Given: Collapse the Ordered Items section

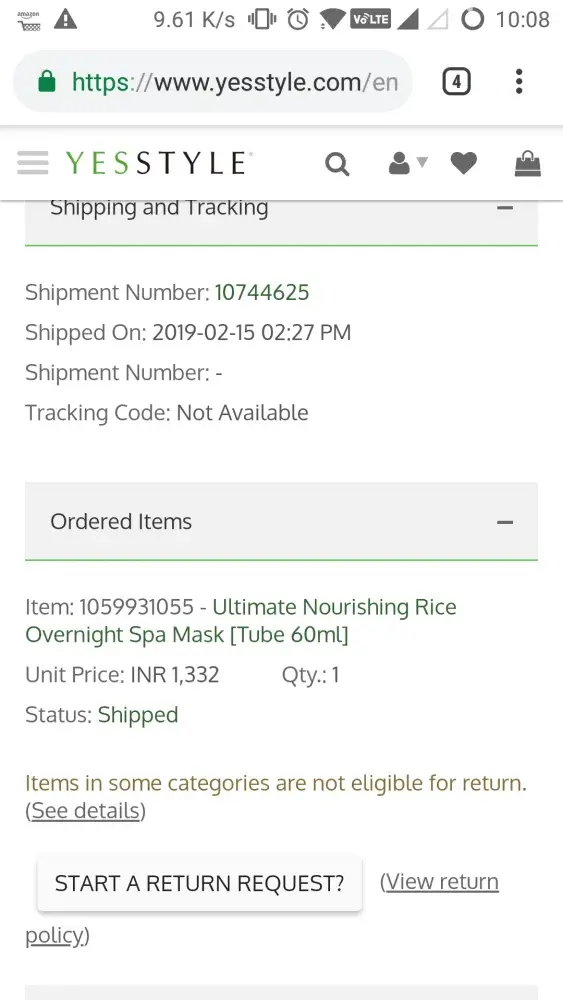Looking at the screenshot, I should point(505,522).
